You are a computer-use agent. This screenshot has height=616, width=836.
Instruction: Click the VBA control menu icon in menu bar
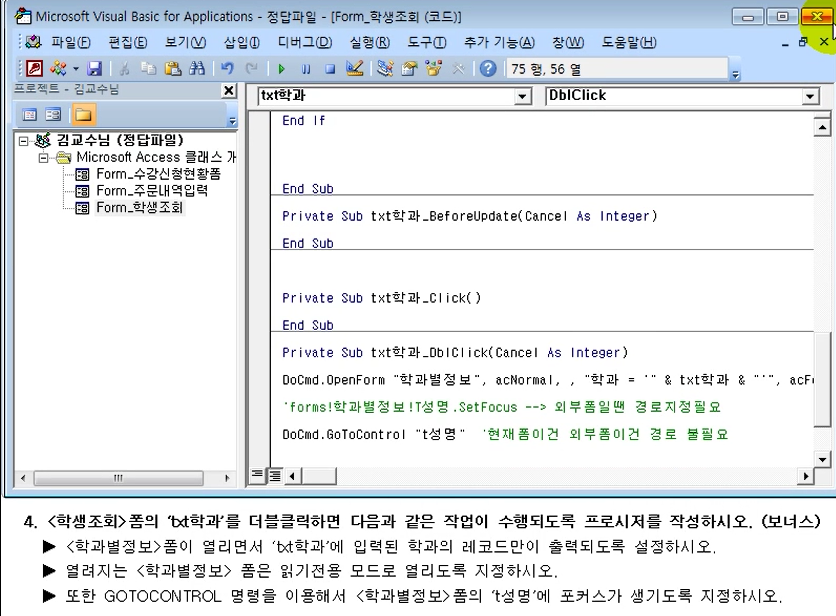click(x=34, y=42)
